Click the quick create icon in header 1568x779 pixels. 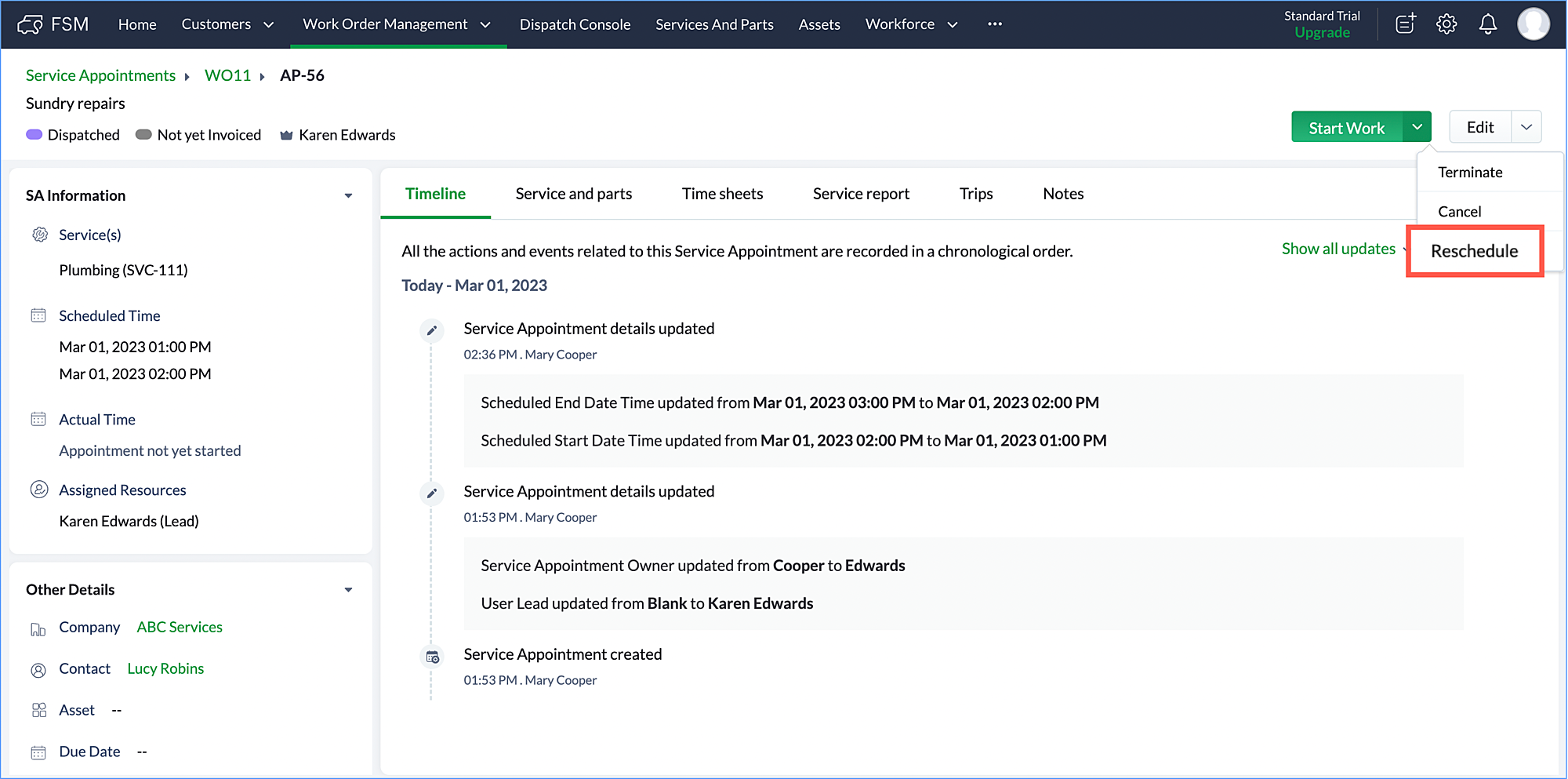coord(1405,24)
